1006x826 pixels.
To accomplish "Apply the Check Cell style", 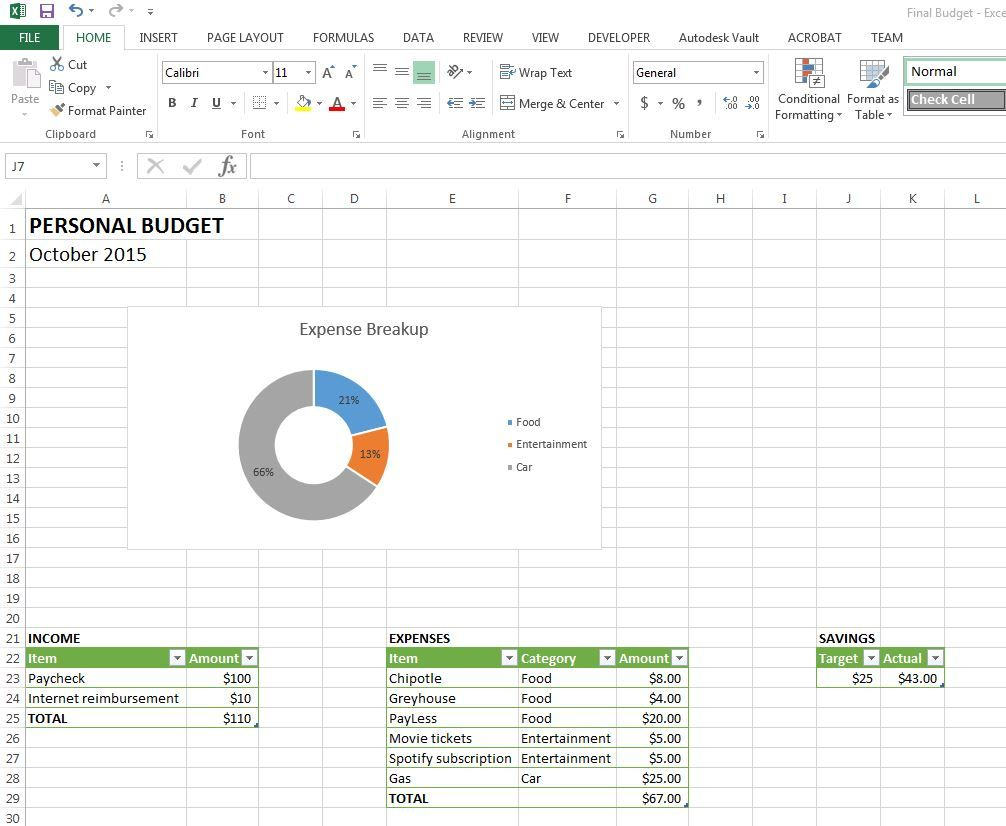I will (955, 99).
